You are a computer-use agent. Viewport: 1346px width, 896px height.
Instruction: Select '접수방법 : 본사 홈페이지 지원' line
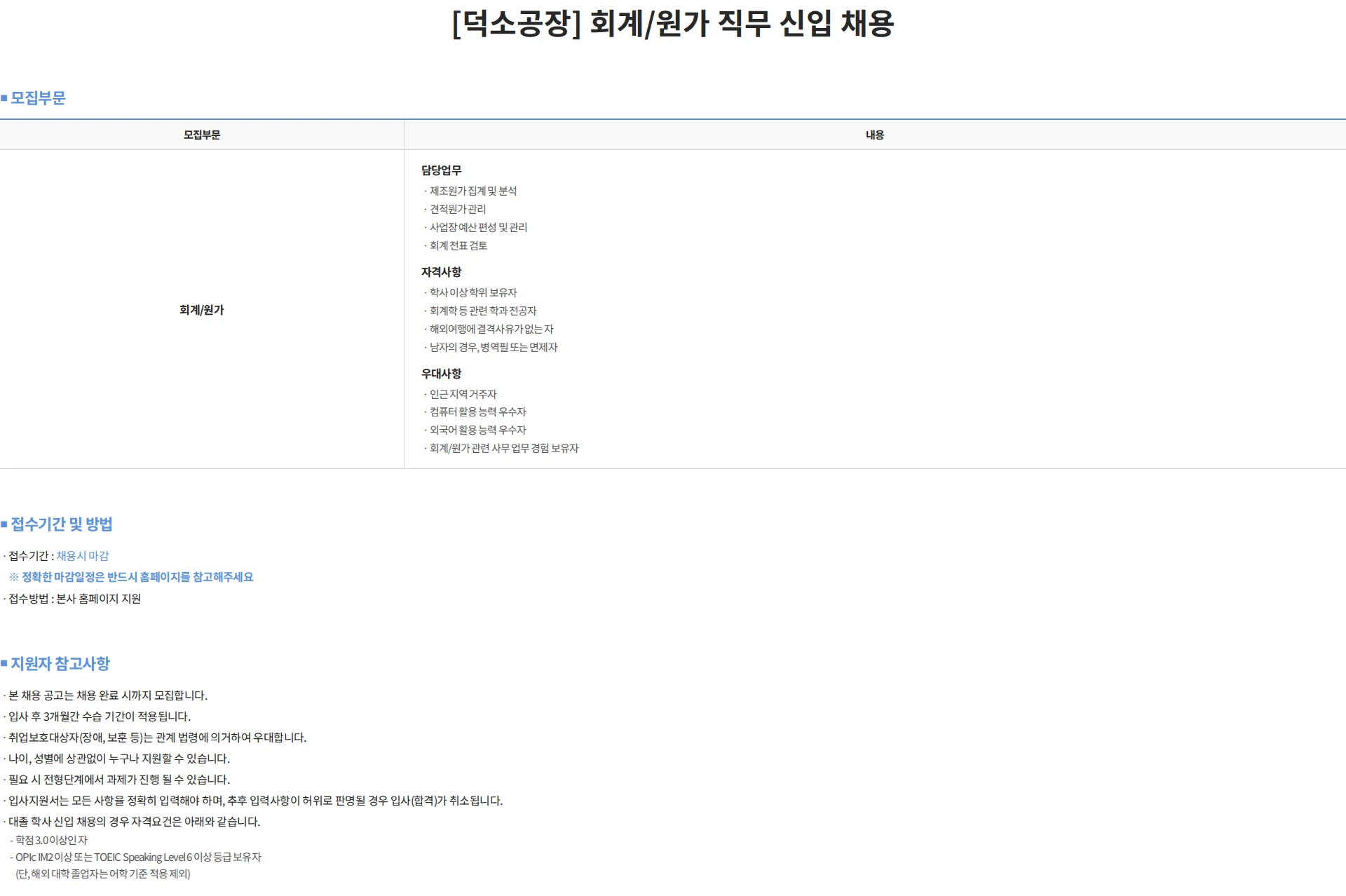74,599
